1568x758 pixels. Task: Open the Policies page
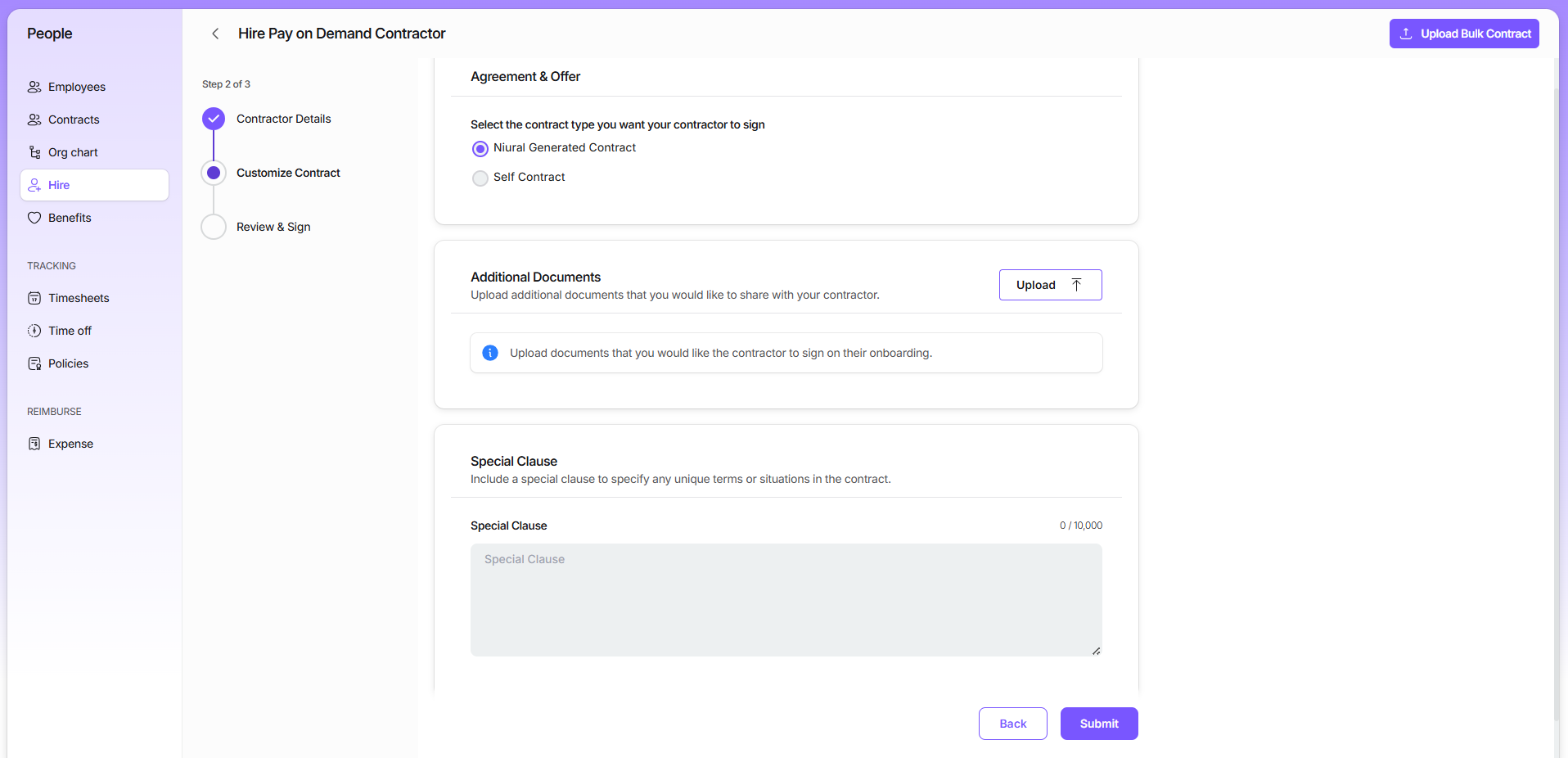click(x=94, y=363)
